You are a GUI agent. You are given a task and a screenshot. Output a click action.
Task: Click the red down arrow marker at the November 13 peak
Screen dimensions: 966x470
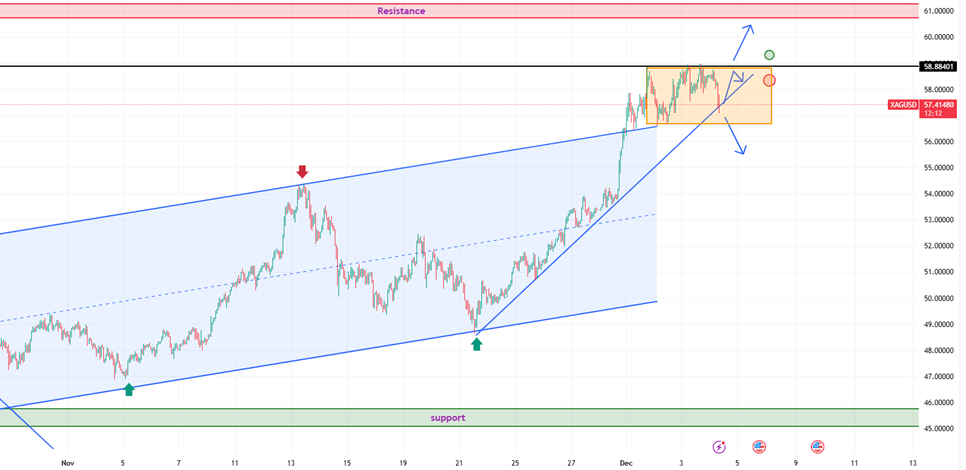[302, 171]
